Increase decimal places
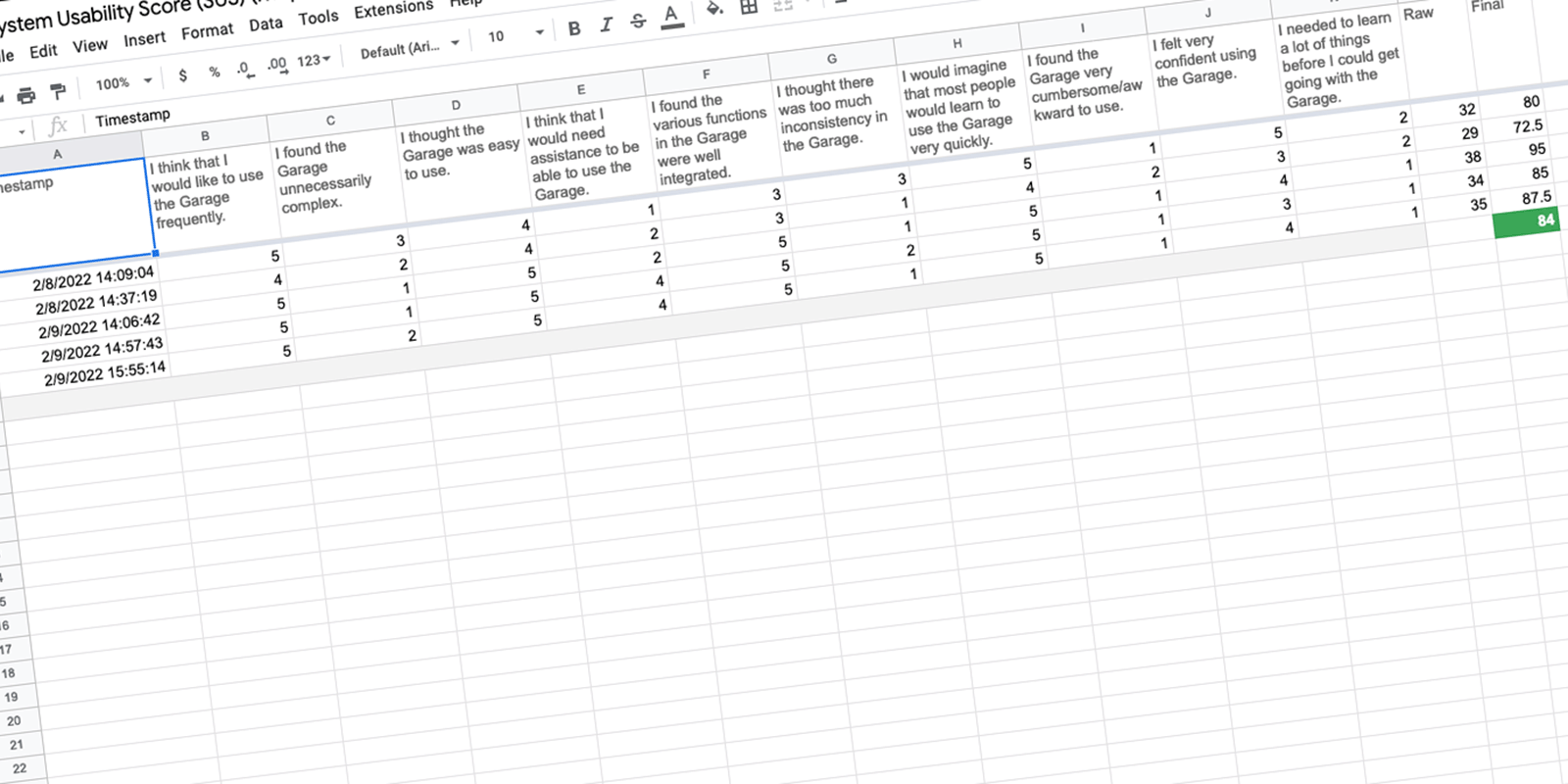 point(276,65)
